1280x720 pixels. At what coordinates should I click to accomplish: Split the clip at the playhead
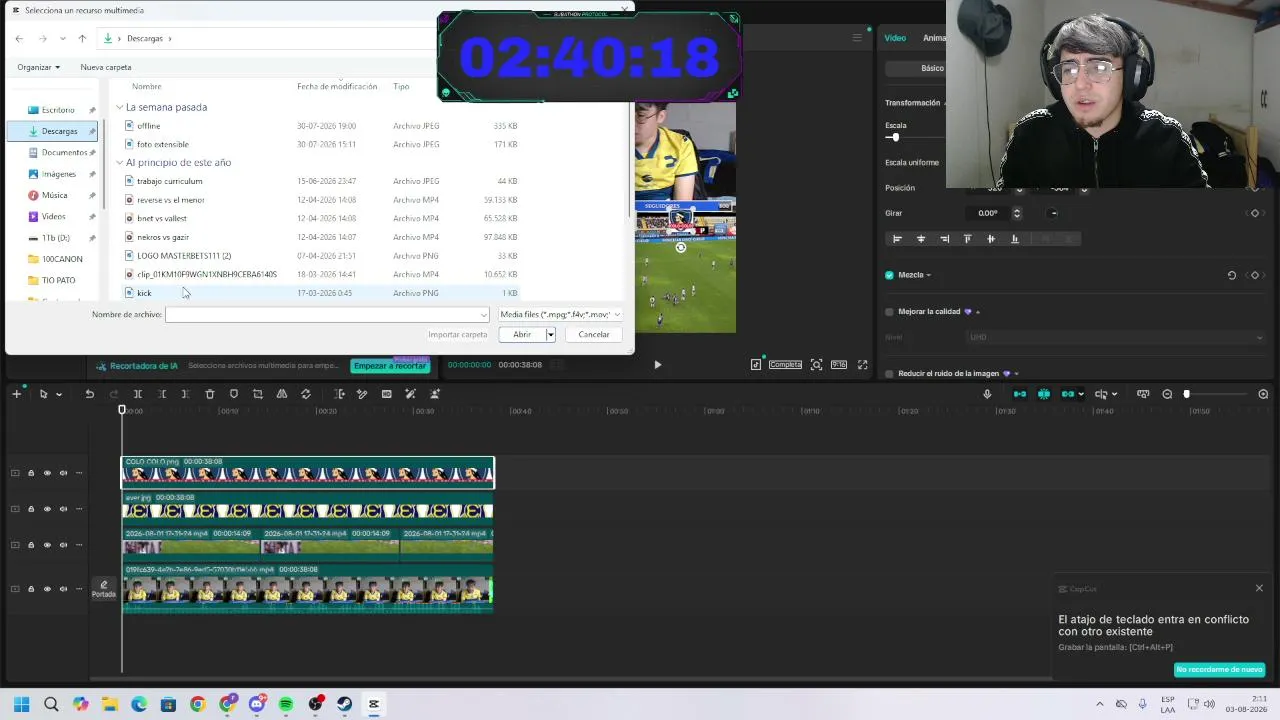138,394
